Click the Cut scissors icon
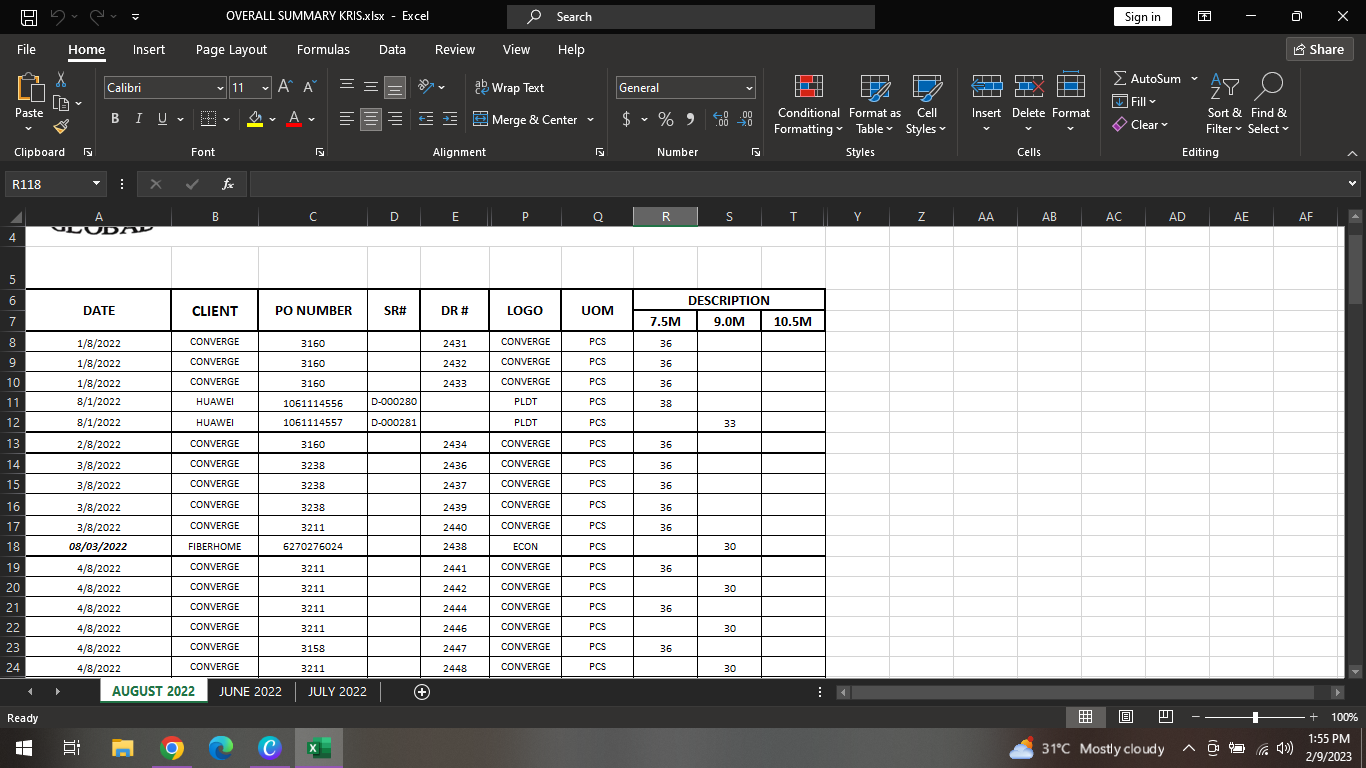This screenshot has height=768, width=1366. 61,79
